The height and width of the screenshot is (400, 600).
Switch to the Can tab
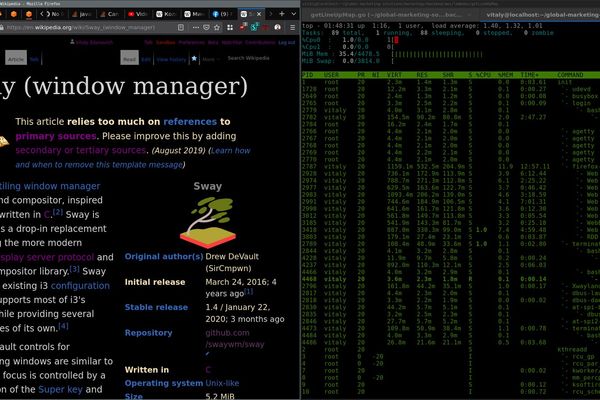[109, 14]
